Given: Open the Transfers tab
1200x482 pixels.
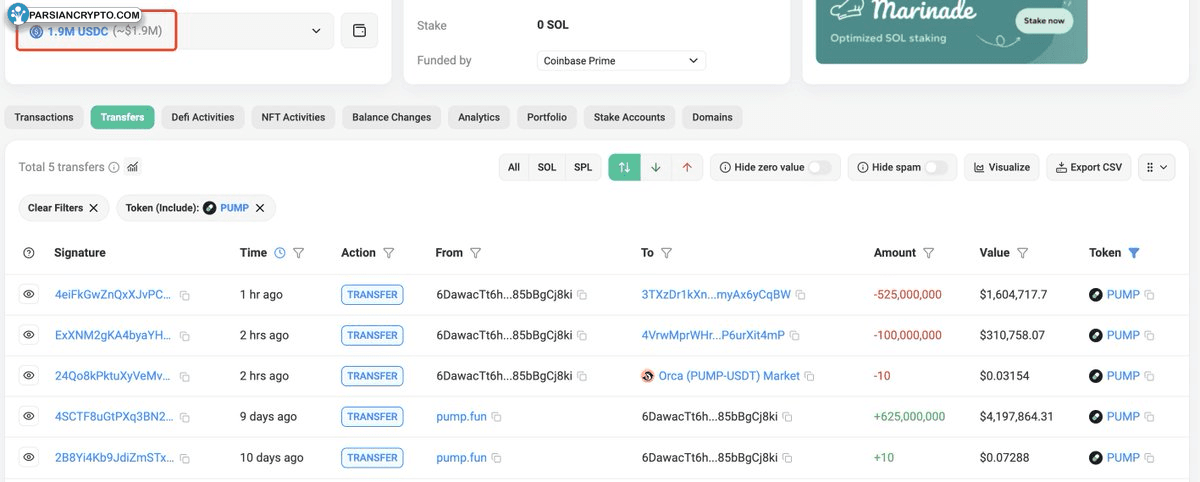Looking at the screenshot, I should 122,117.
